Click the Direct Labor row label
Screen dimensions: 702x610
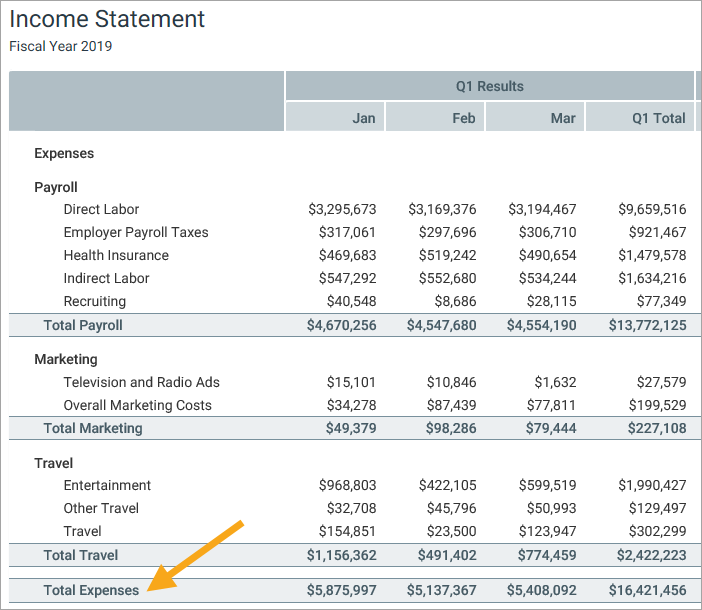click(x=101, y=209)
